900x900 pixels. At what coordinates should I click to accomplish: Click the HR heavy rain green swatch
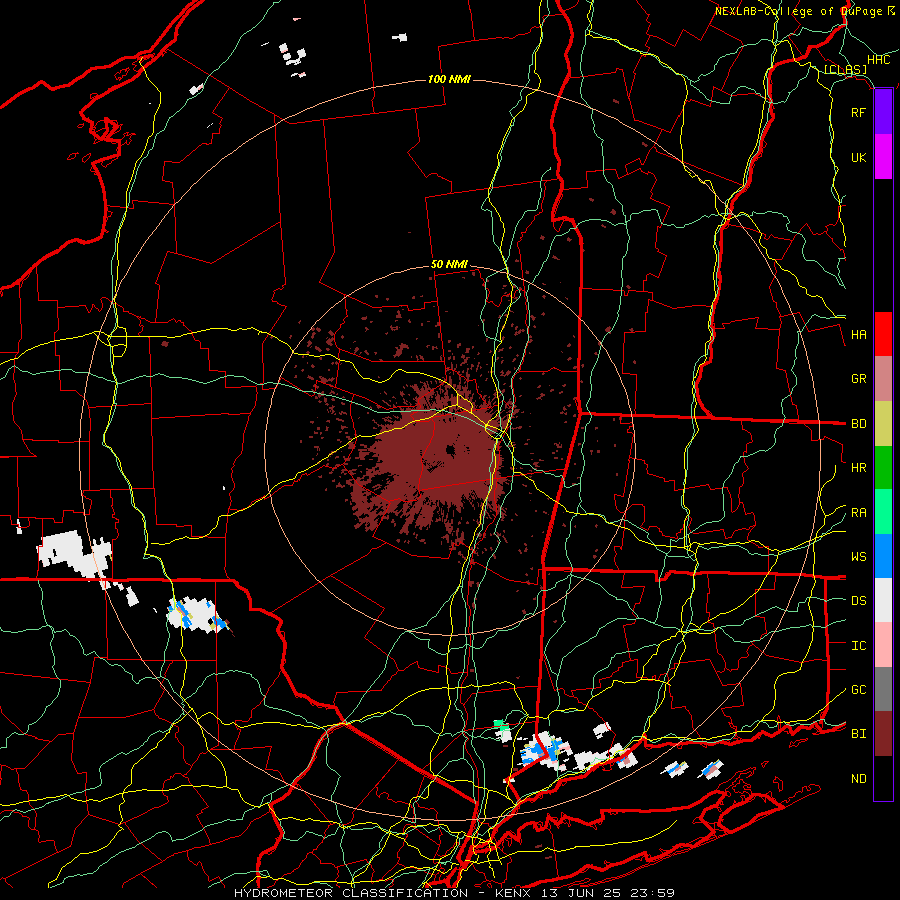[x=883, y=467]
